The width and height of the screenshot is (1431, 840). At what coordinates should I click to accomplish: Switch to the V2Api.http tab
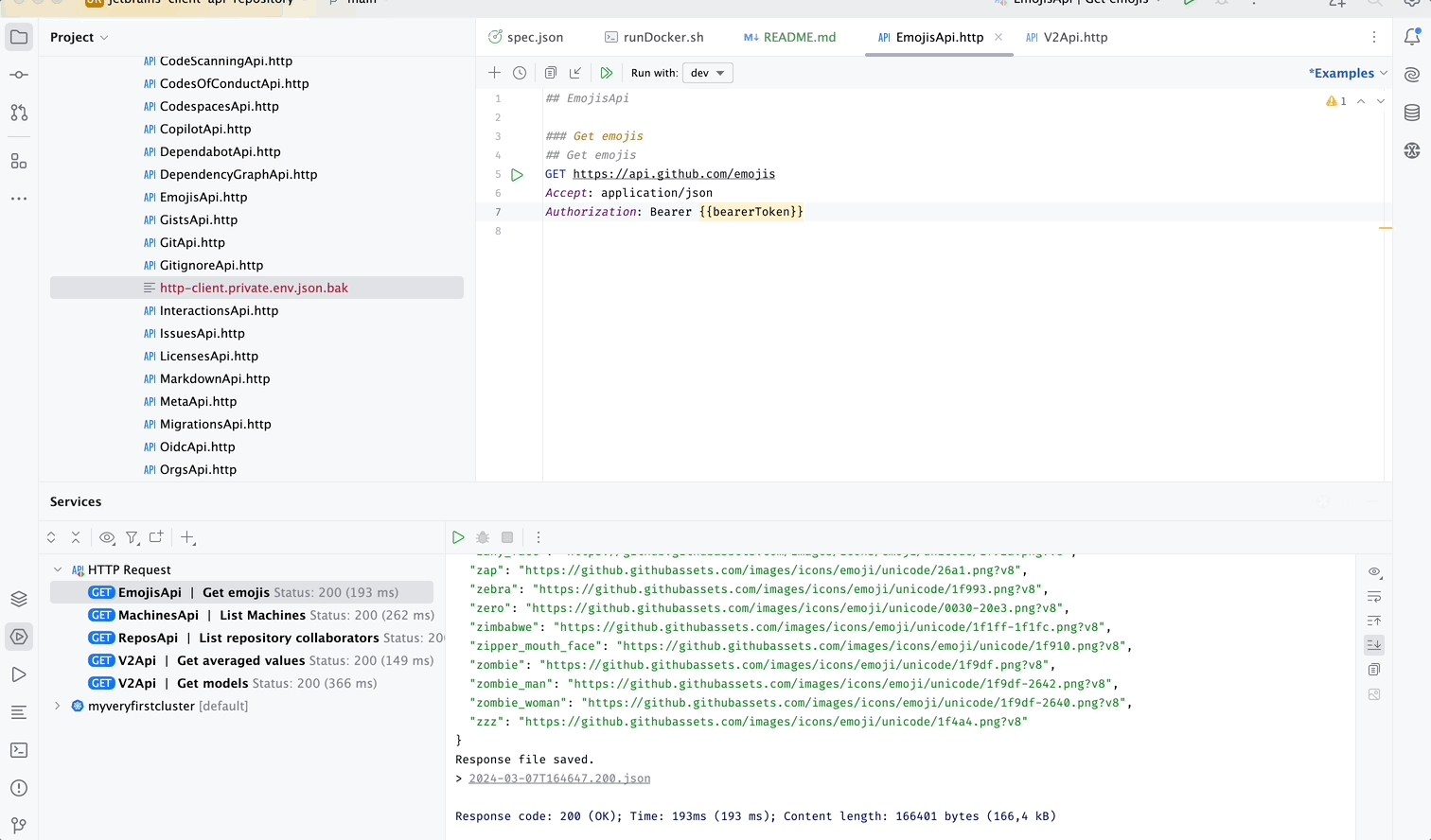click(1074, 38)
